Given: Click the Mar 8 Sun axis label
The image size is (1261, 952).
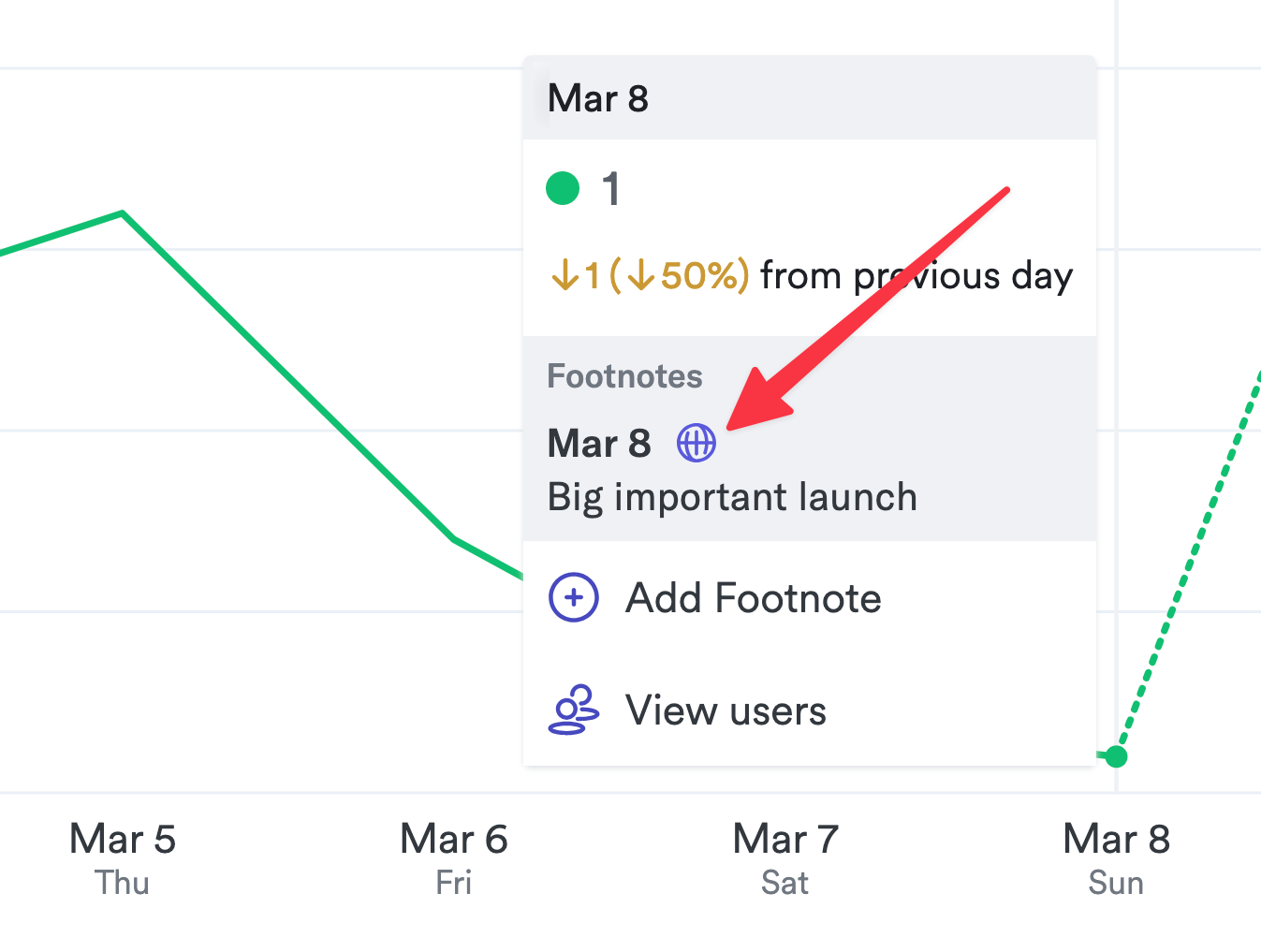Looking at the screenshot, I should pos(1116,857).
